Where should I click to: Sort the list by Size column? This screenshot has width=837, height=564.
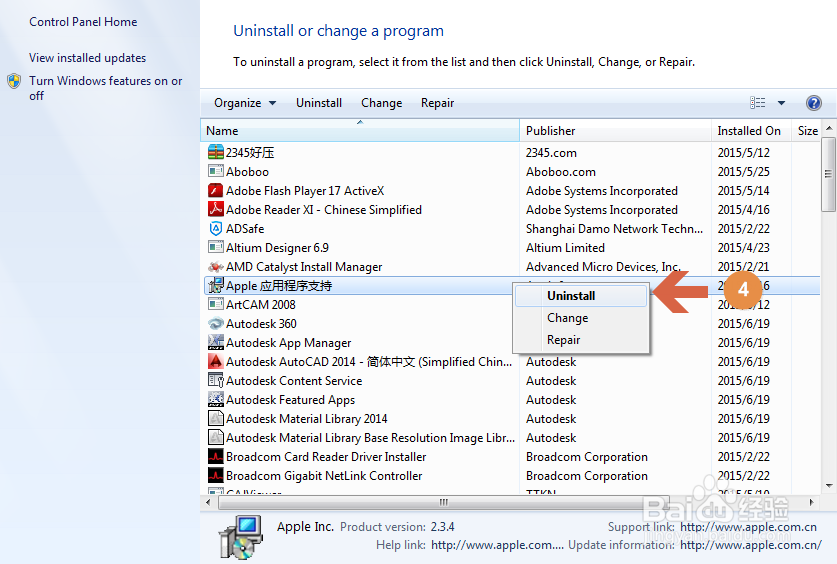[806, 131]
